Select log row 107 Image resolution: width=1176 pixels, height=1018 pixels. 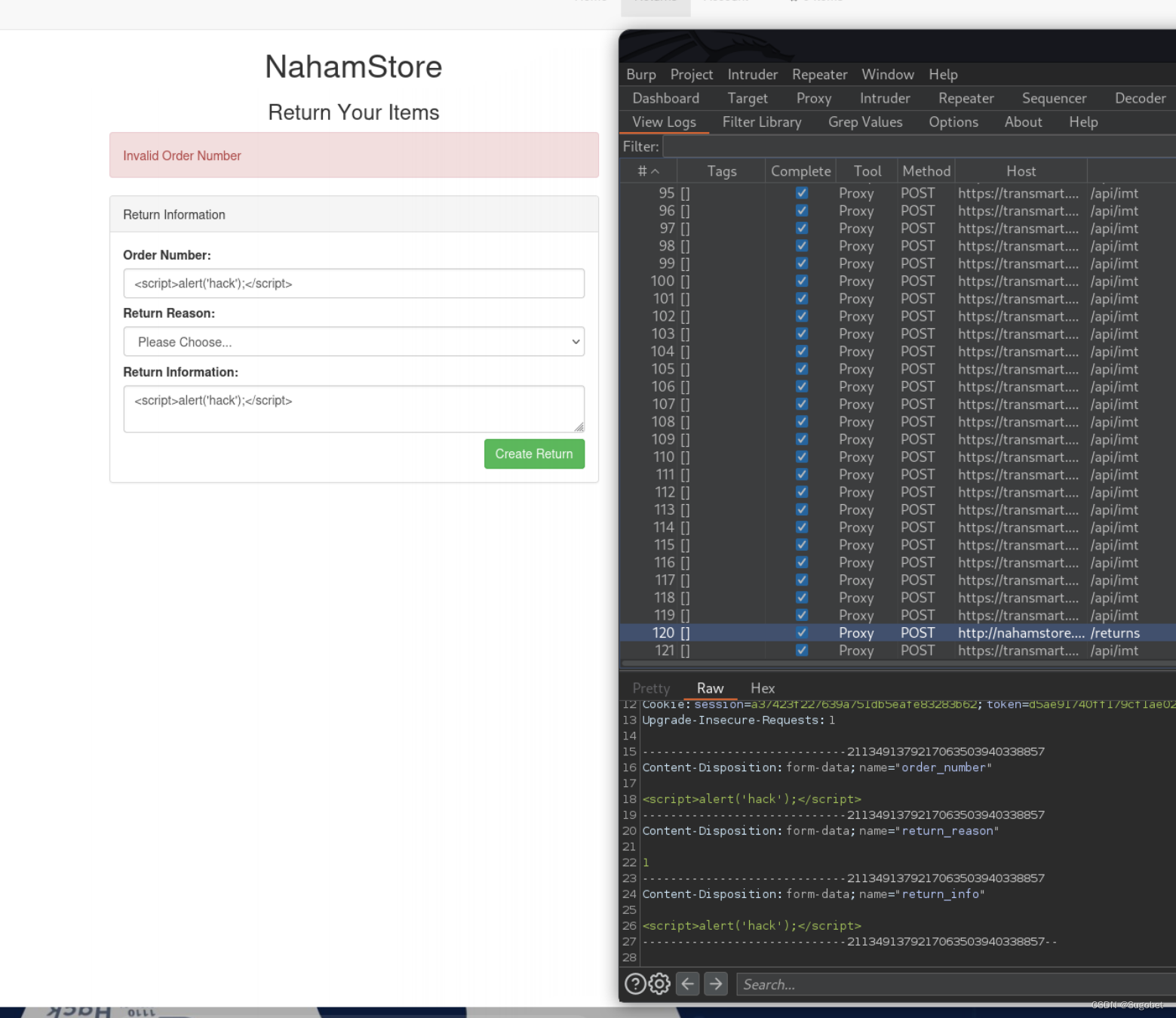point(898,404)
